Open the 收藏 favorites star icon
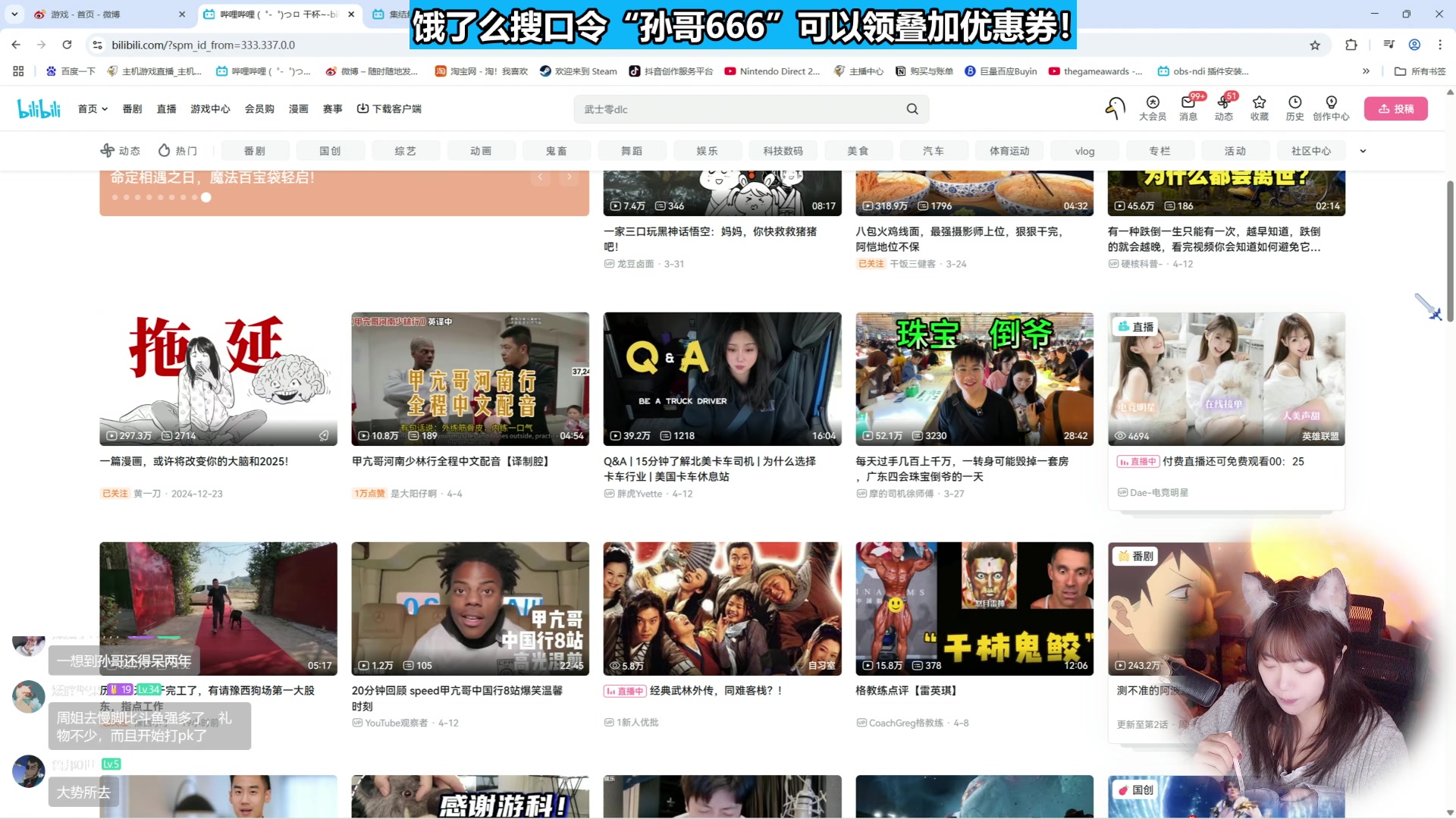This screenshot has height=819, width=1456. point(1260,108)
